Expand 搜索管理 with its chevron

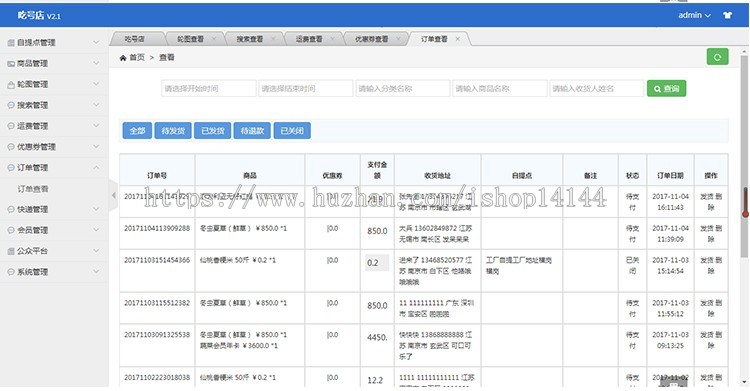(x=96, y=105)
